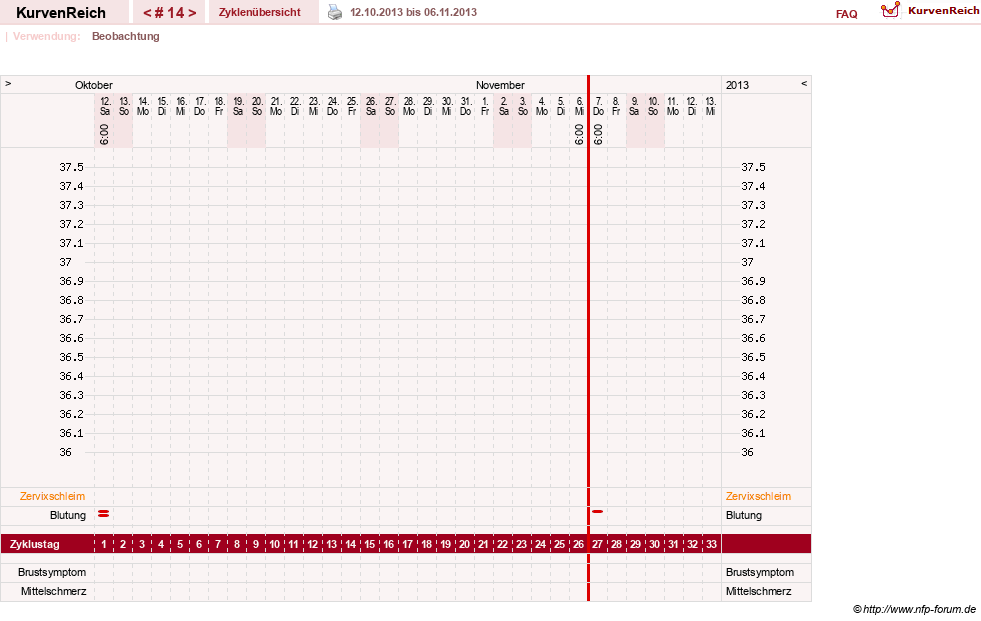
Task: Click the left Zervixschleim row label
Action: tap(53, 496)
